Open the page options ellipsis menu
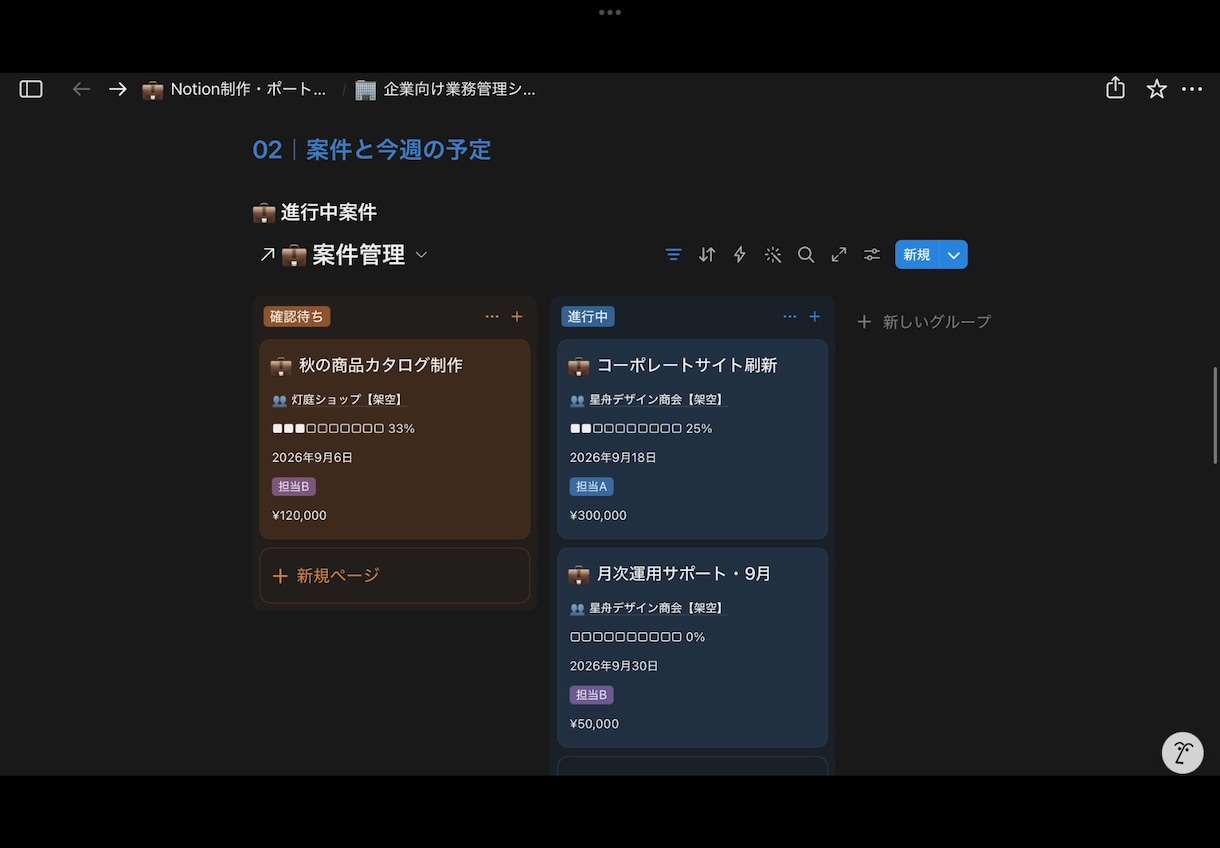Image resolution: width=1220 pixels, height=848 pixels. (1192, 89)
